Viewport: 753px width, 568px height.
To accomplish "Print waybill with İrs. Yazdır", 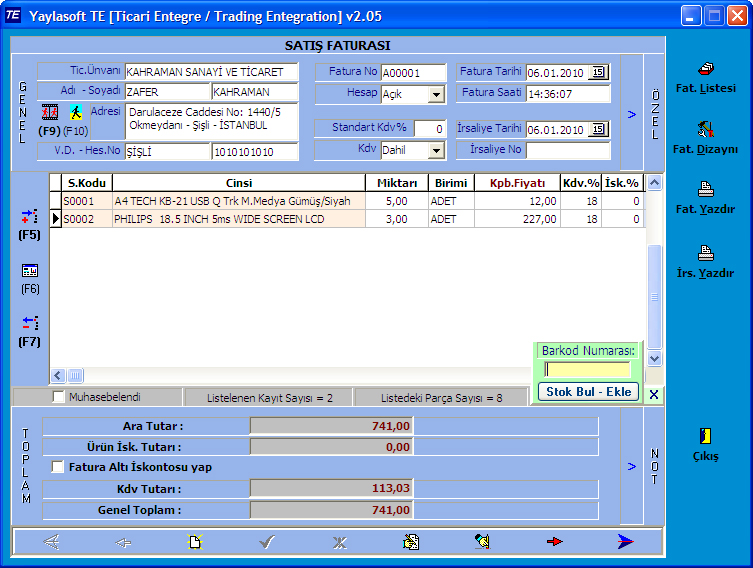I will point(705,253).
